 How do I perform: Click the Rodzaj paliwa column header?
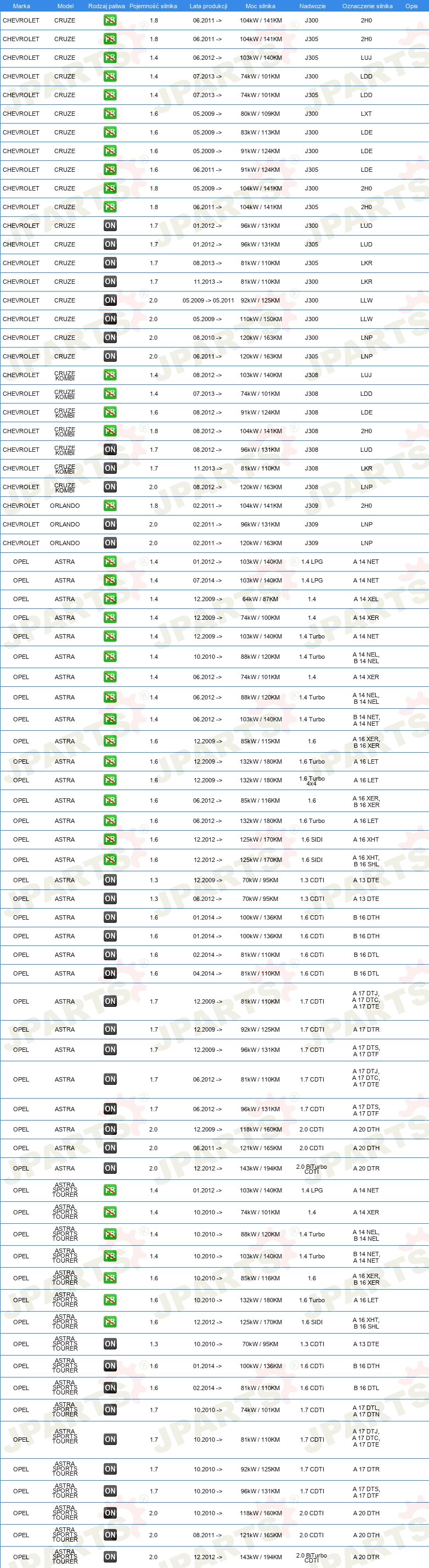106,6
